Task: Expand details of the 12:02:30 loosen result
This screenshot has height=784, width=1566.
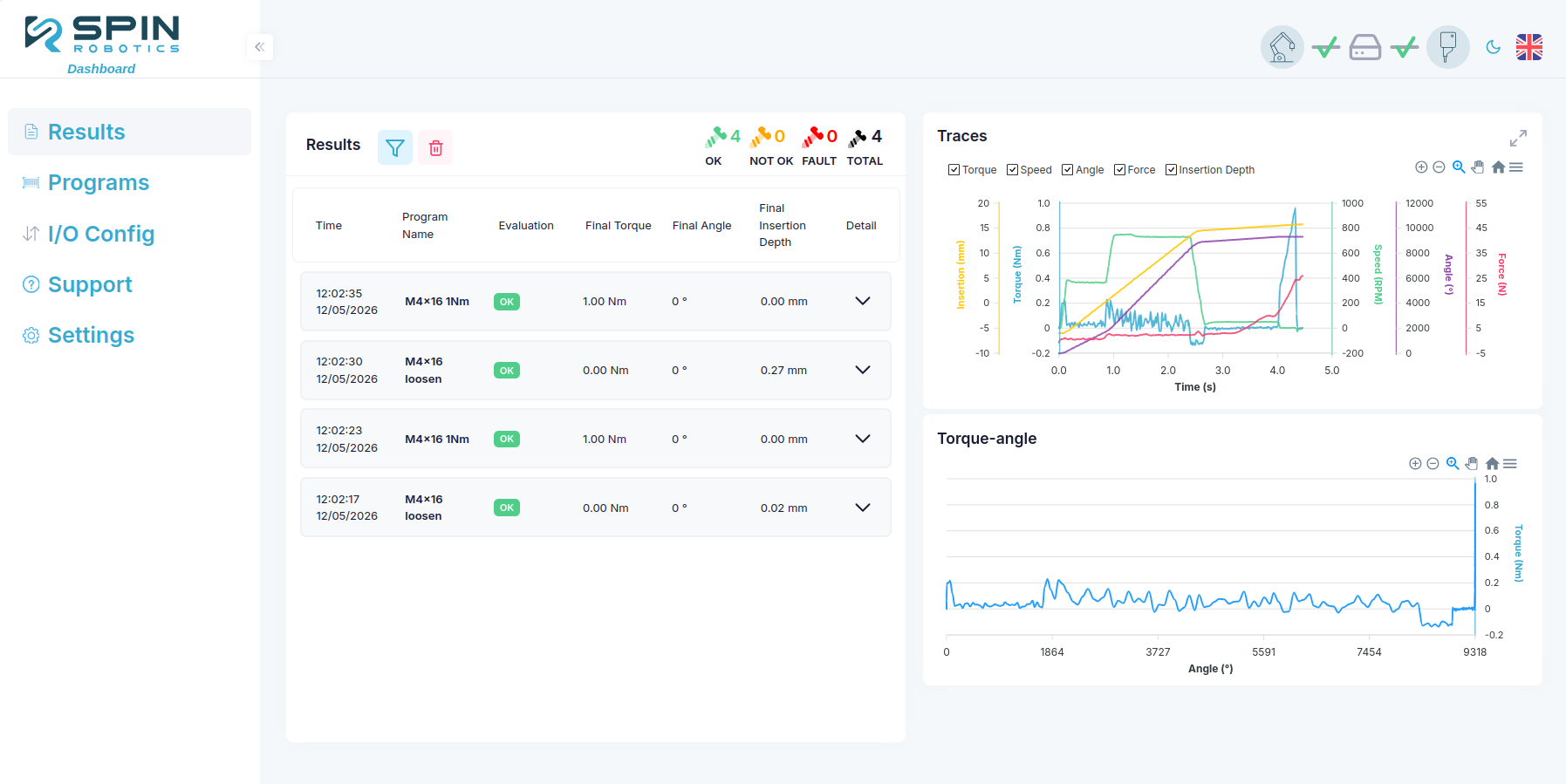Action: [x=863, y=370]
